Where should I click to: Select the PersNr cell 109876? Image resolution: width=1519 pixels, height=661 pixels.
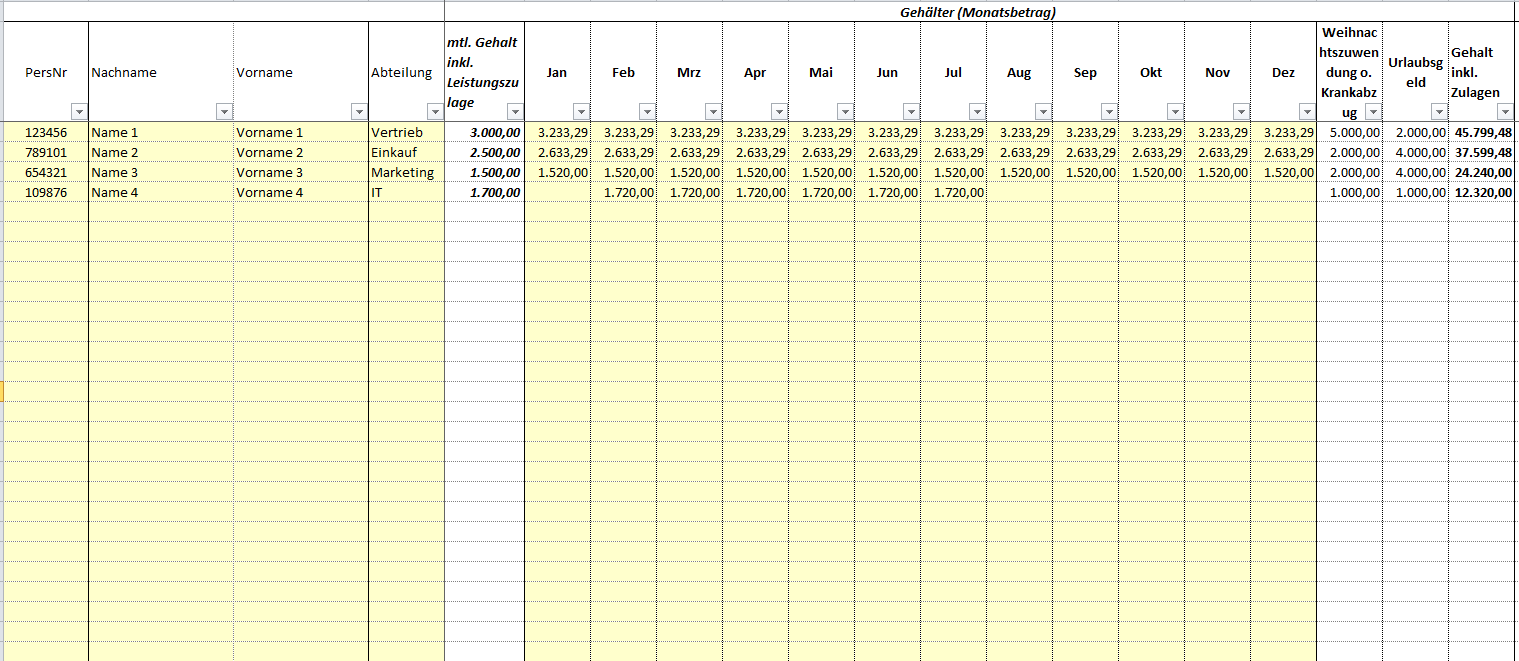coord(46,192)
